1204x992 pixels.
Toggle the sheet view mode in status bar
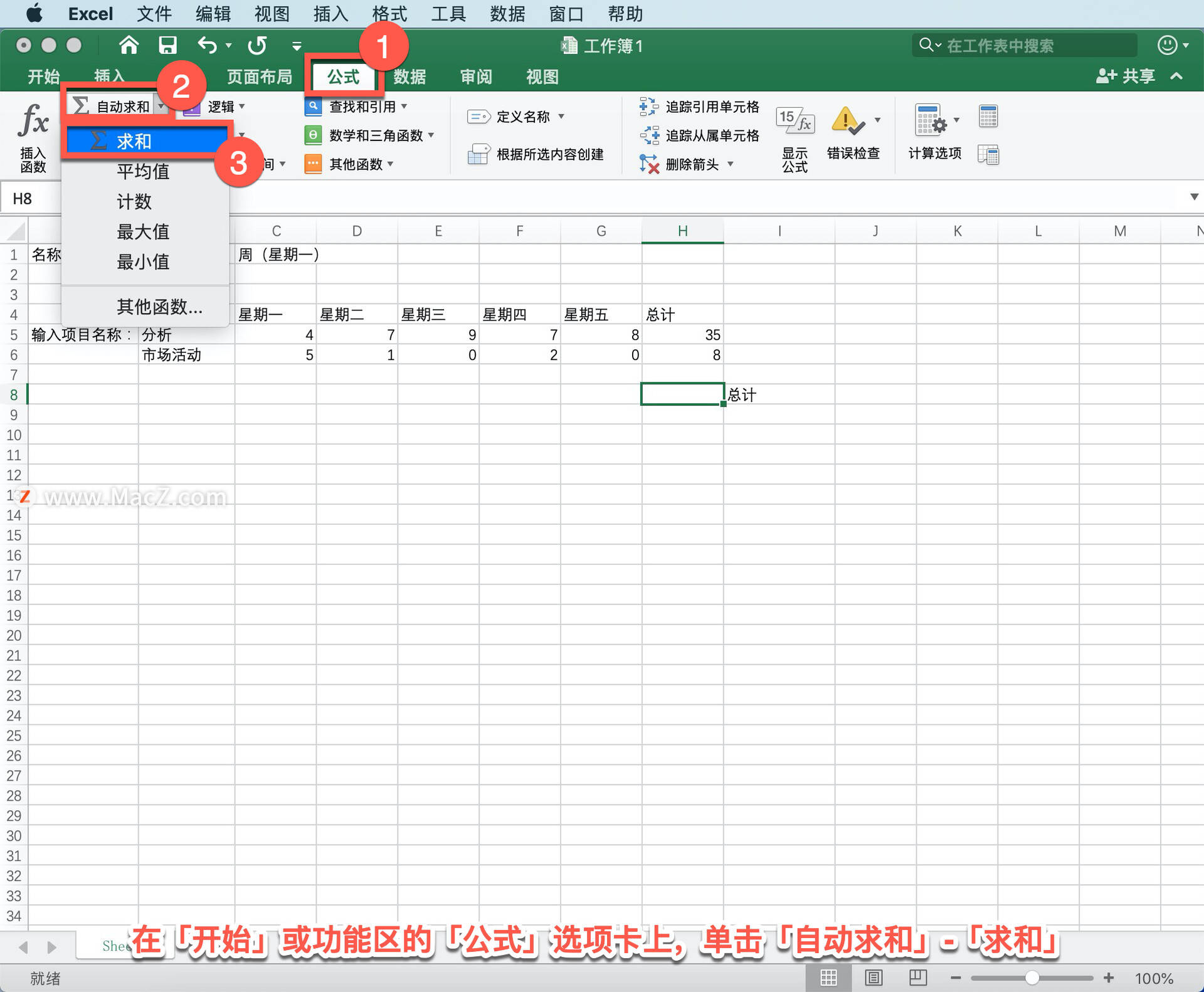[x=828, y=977]
